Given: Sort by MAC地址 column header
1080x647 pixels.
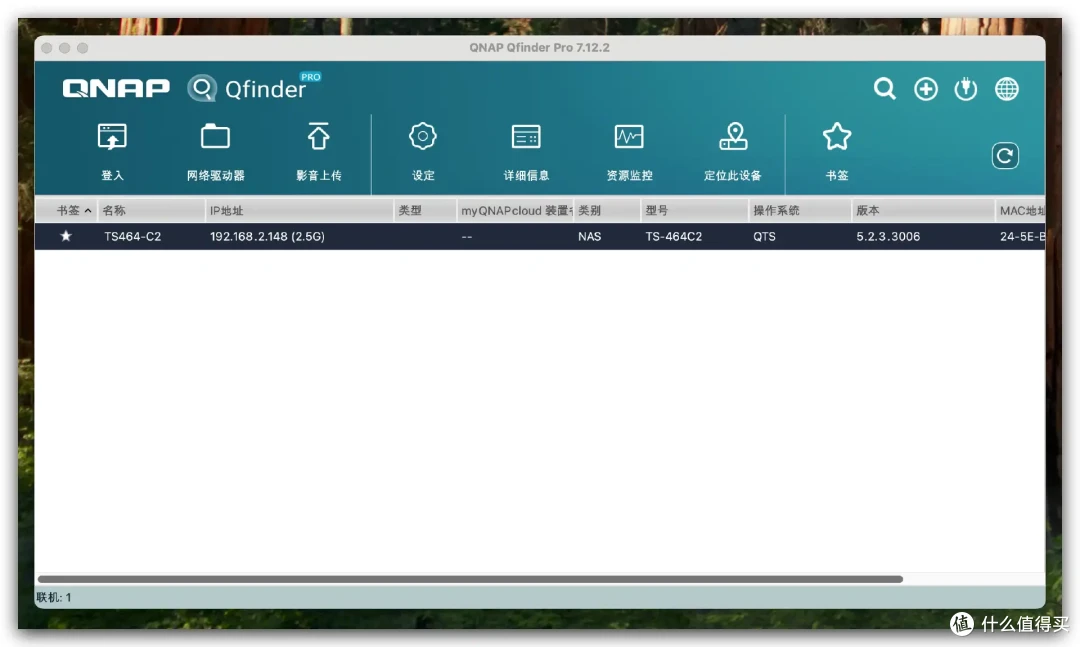Looking at the screenshot, I should tap(1021, 210).
